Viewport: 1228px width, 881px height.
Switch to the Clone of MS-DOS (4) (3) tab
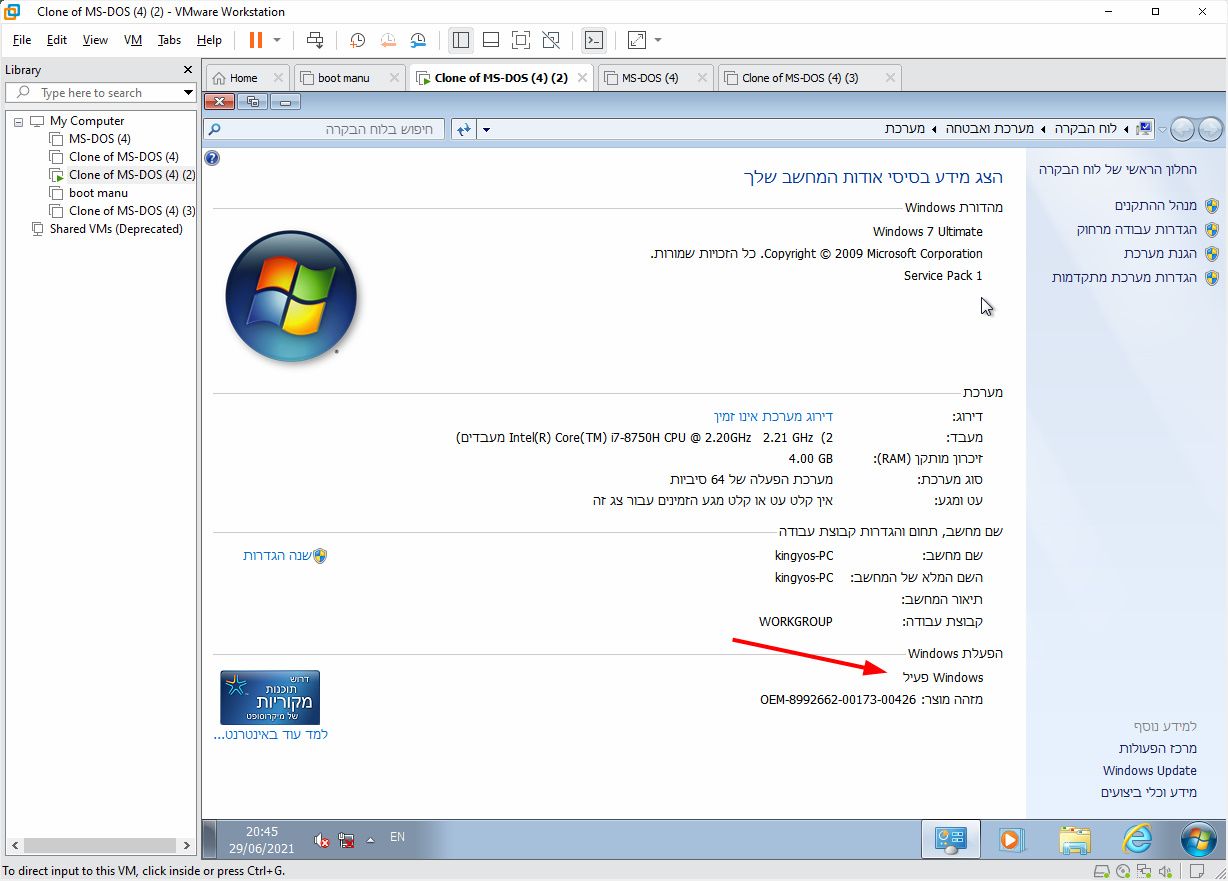click(x=800, y=78)
